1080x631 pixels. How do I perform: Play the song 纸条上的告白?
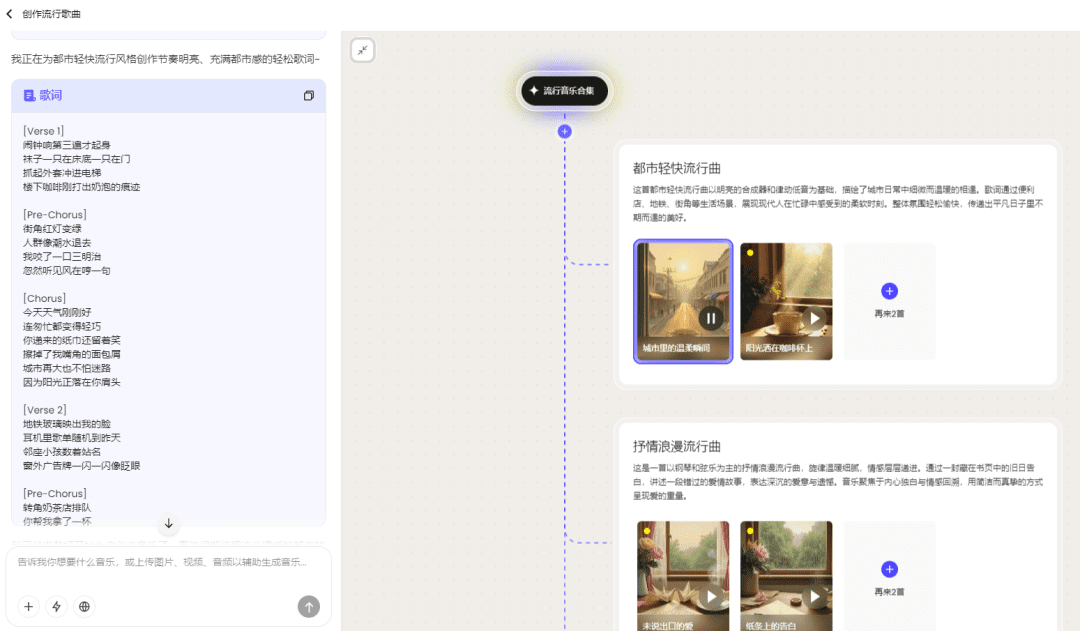tap(814, 597)
